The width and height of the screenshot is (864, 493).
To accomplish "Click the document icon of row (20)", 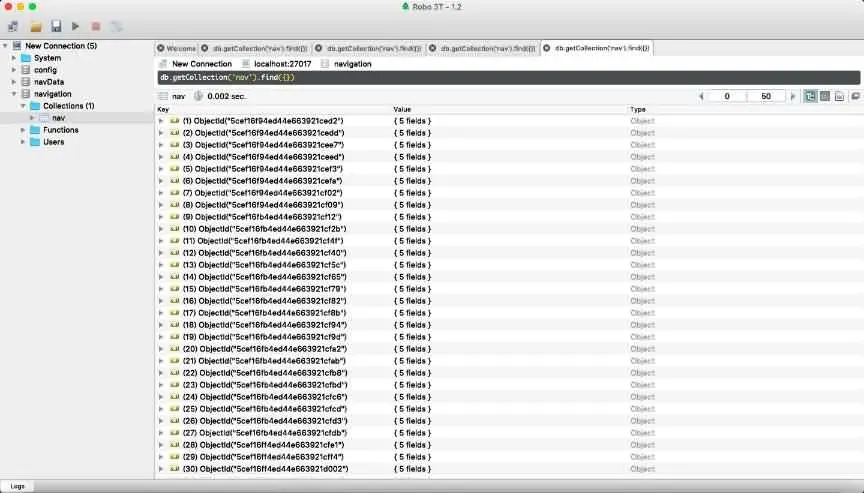I will [175, 349].
